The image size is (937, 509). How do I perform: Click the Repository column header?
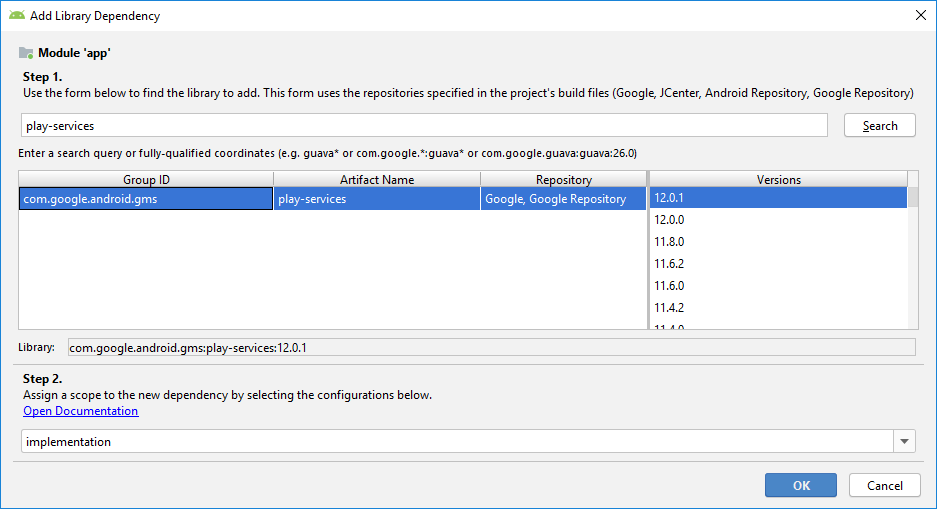564,180
